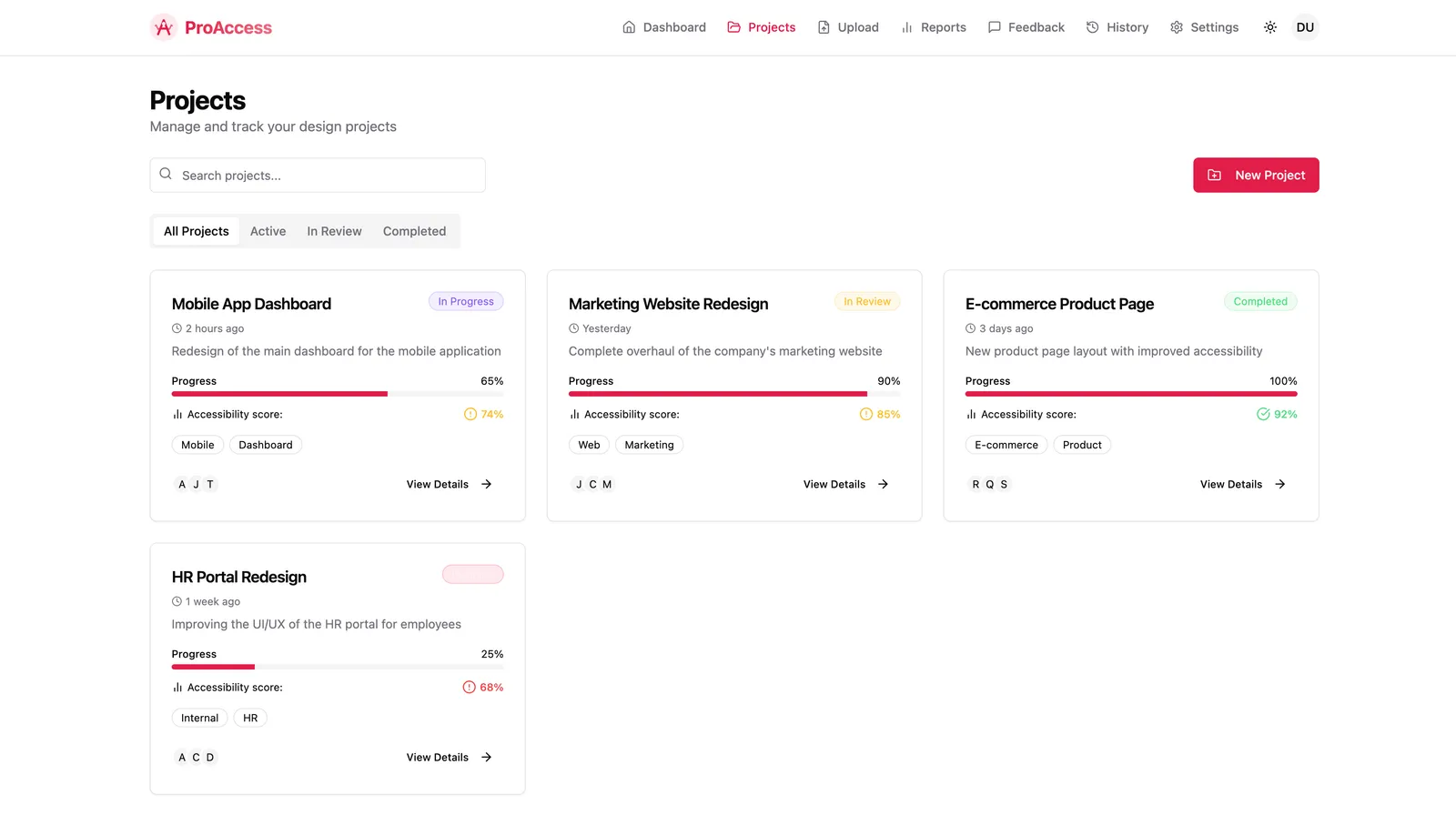The width and height of the screenshot is (1456, 835).
Task: Click the Search projects input field
Action: coord(318,176)
